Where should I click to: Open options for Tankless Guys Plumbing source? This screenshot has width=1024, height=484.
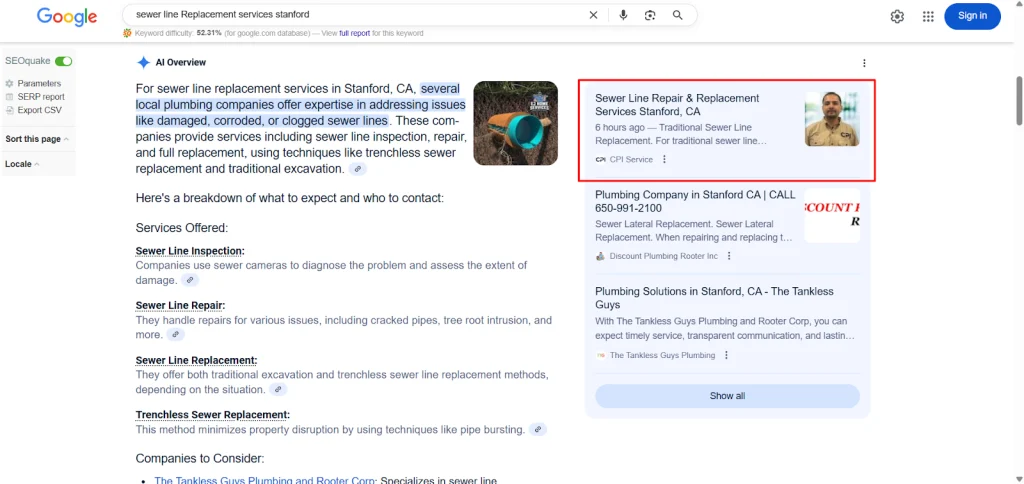pyautogui.click(x=726, y=355)
